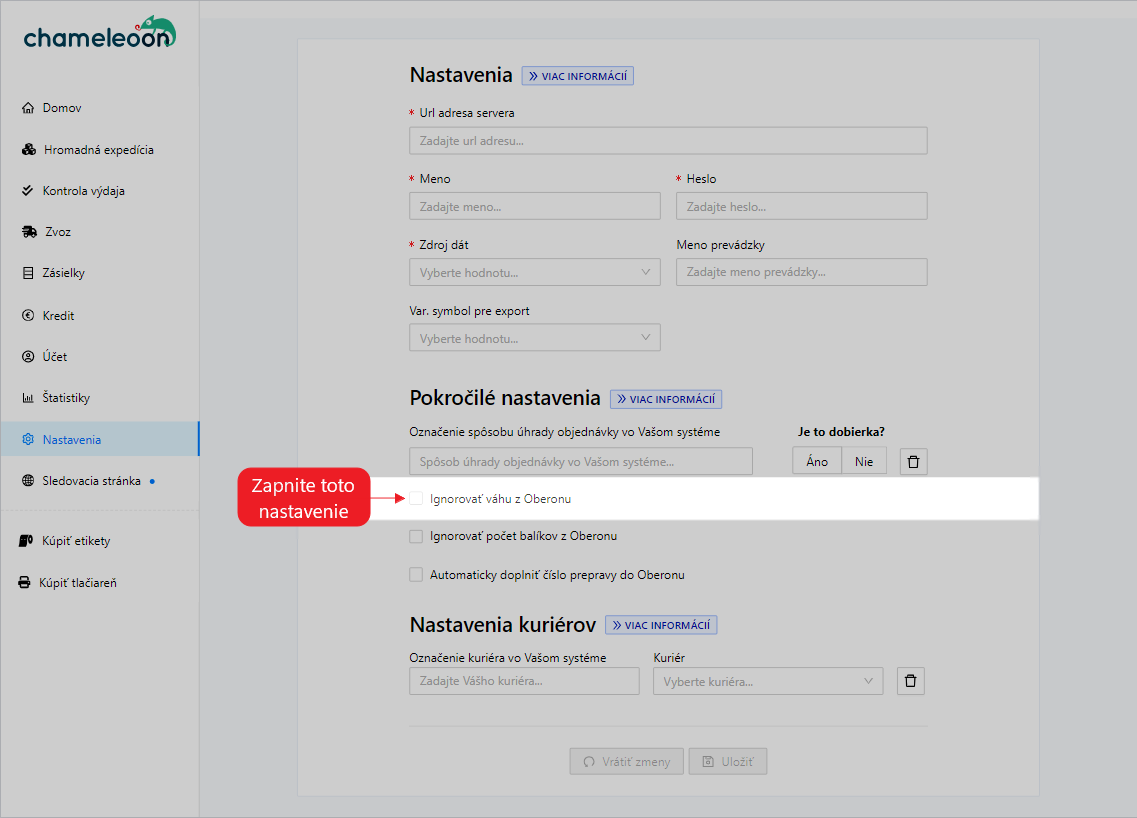Tick Ignorovať počet balíkov z Oberonu

(416, 536)
